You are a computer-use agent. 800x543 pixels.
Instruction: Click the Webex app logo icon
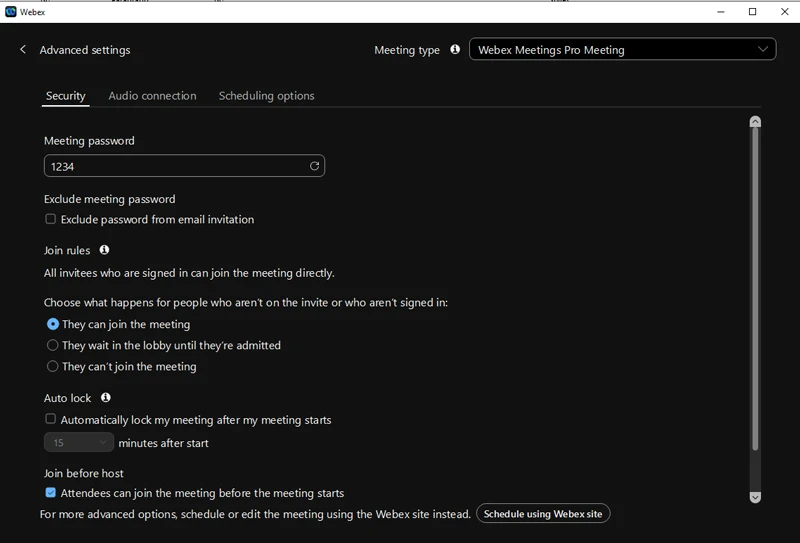click(x=11, y=12)
